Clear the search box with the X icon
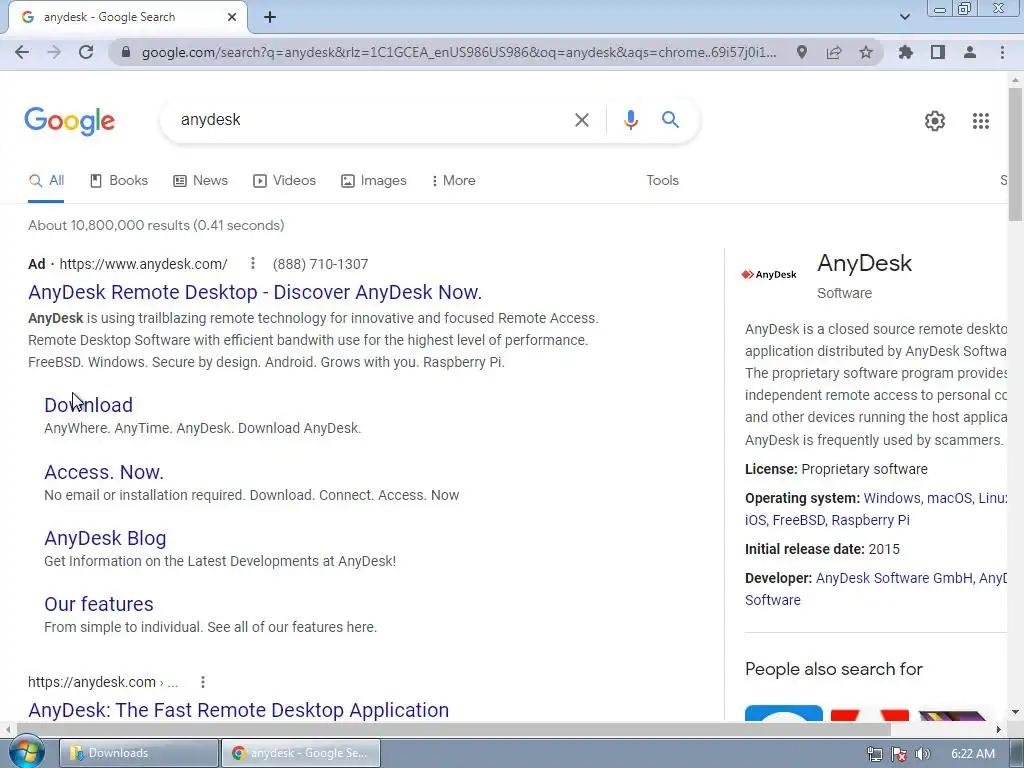The width and height of the screenshot is (1024, 768). click(581, 120)
